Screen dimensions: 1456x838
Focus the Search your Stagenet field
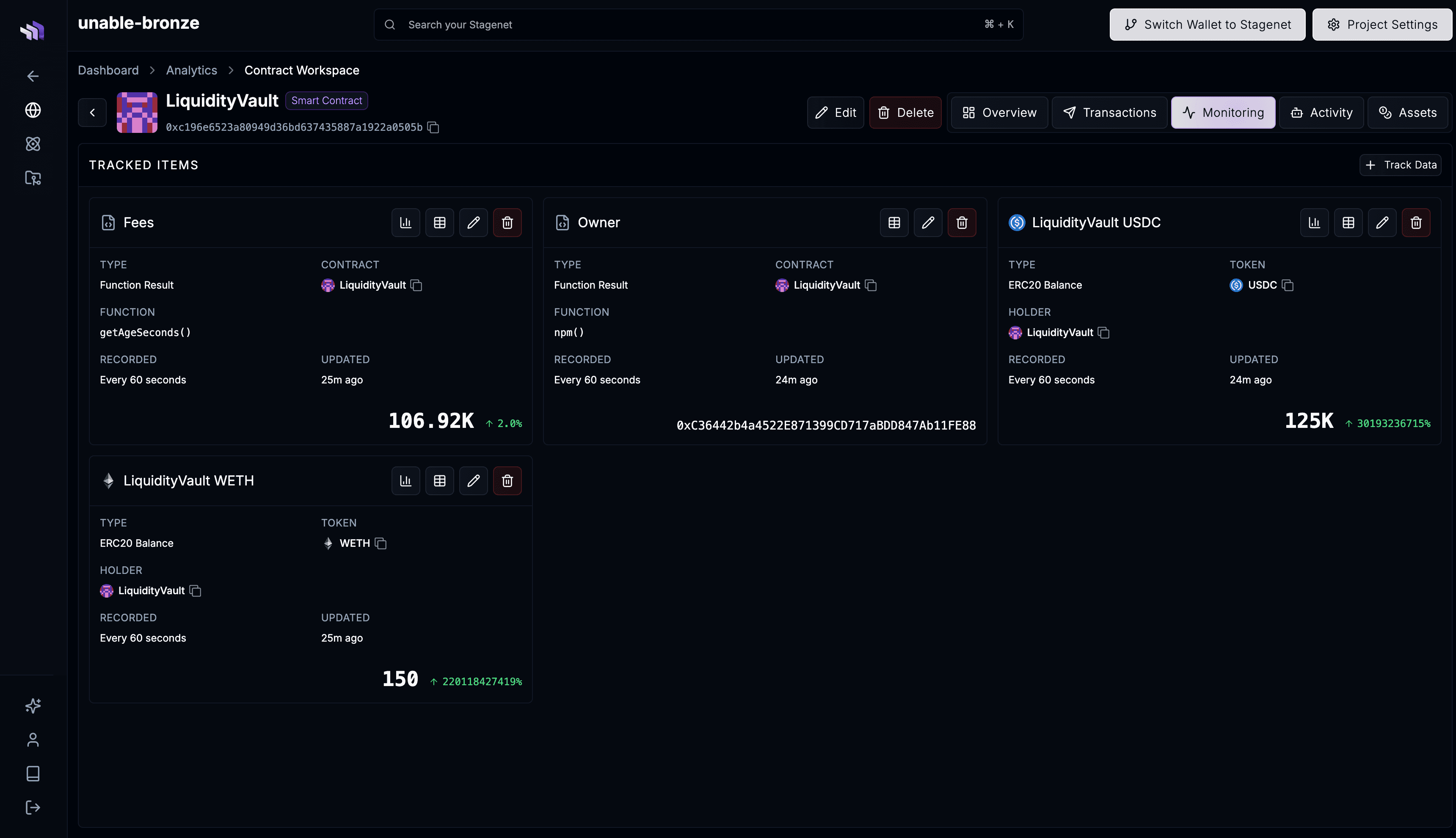click(699, 25)
